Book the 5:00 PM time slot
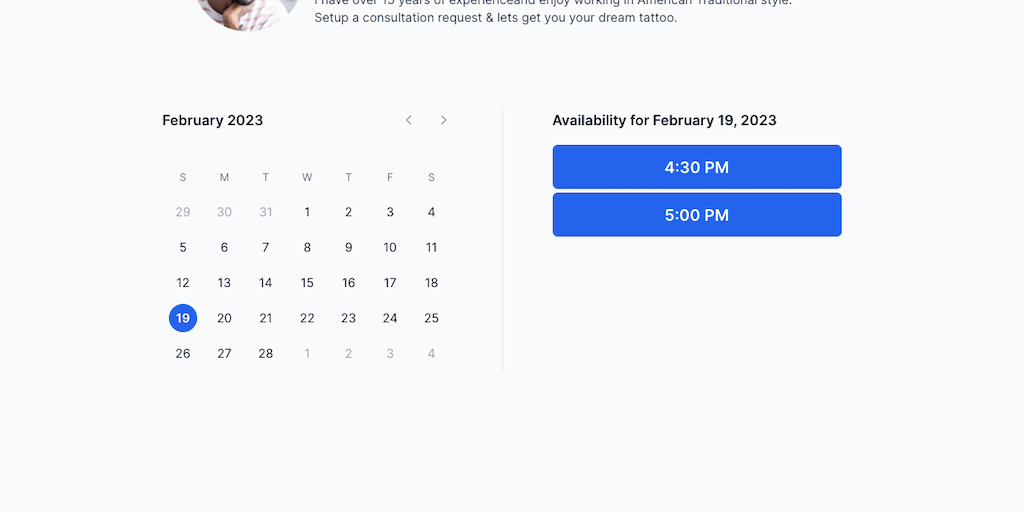 (697, 215)
